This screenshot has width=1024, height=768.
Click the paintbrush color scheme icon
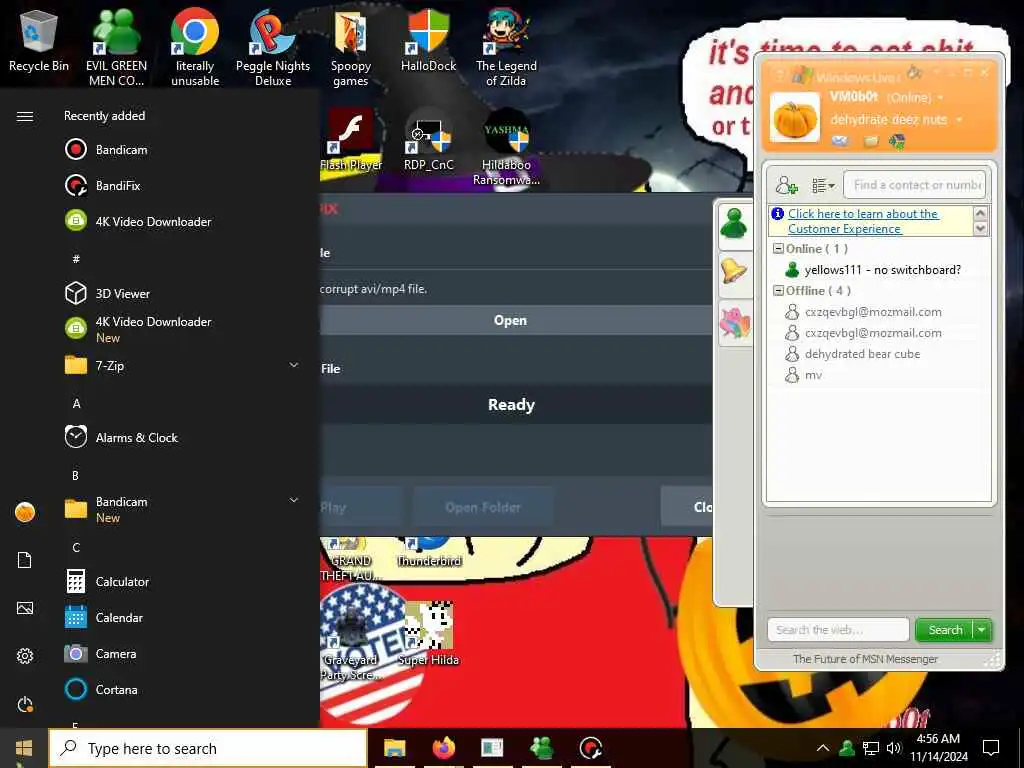click(915, 72)
